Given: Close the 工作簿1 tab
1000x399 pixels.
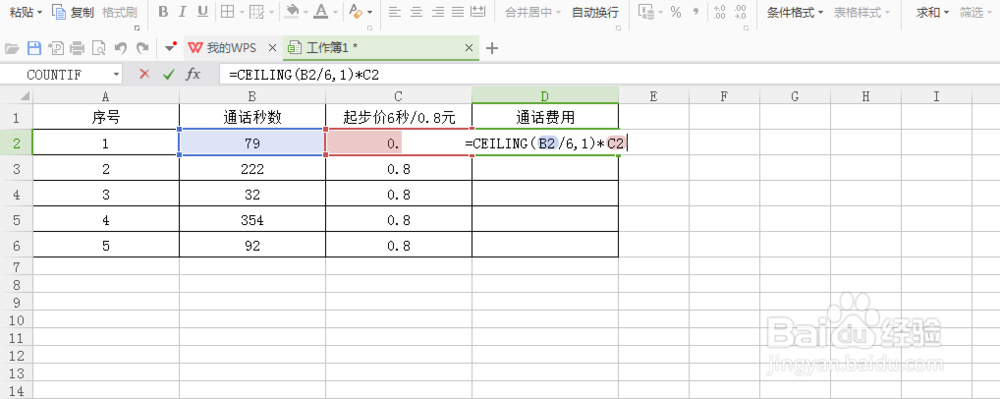Looking at the screenshot, I should tap(469, 48).
